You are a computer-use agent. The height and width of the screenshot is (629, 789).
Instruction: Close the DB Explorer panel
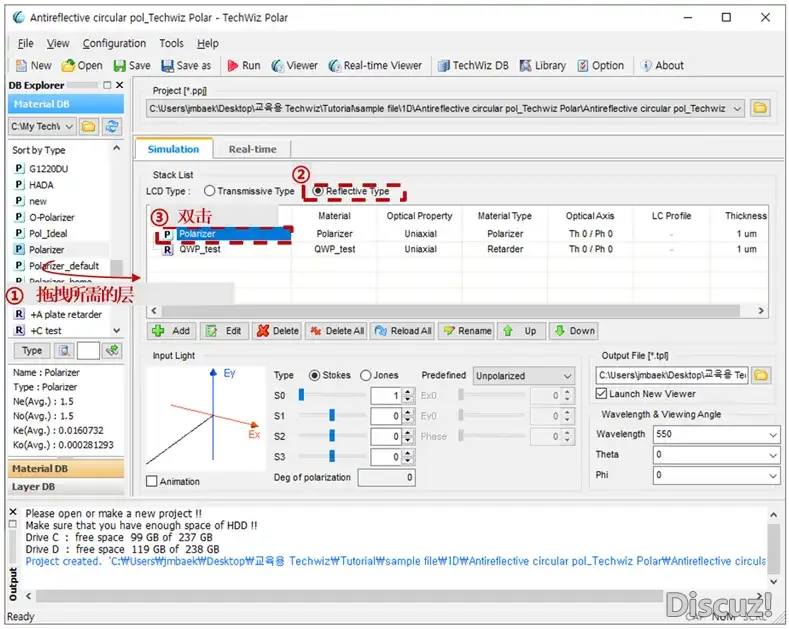click(119, 85)
